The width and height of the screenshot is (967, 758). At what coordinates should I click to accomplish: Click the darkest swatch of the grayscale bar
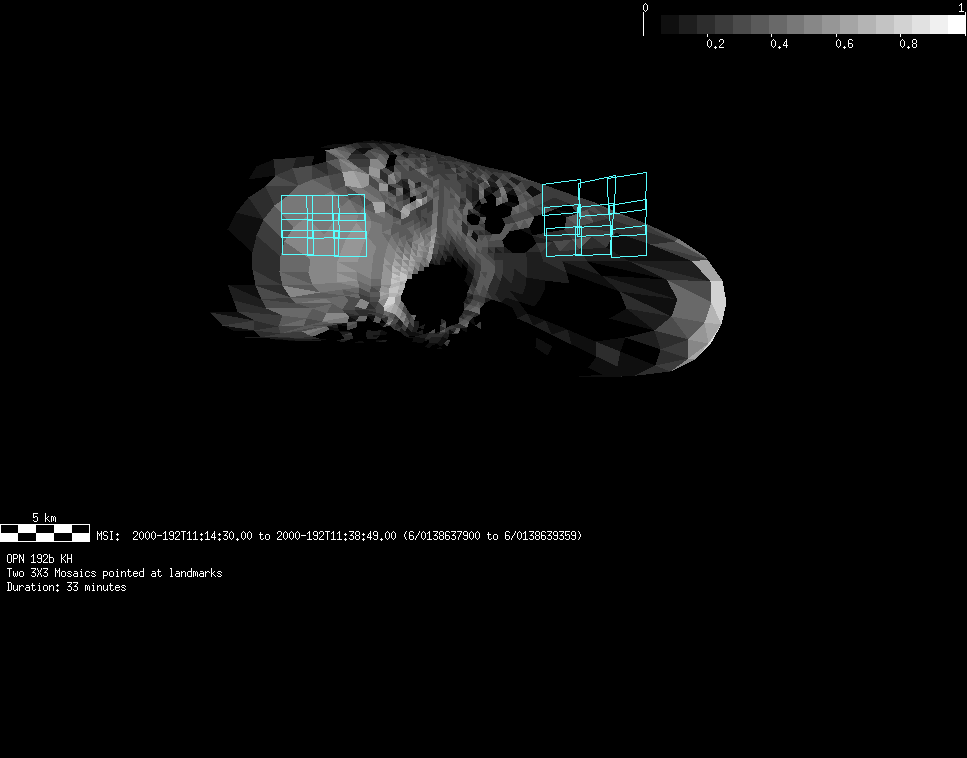tap(670, 24)
